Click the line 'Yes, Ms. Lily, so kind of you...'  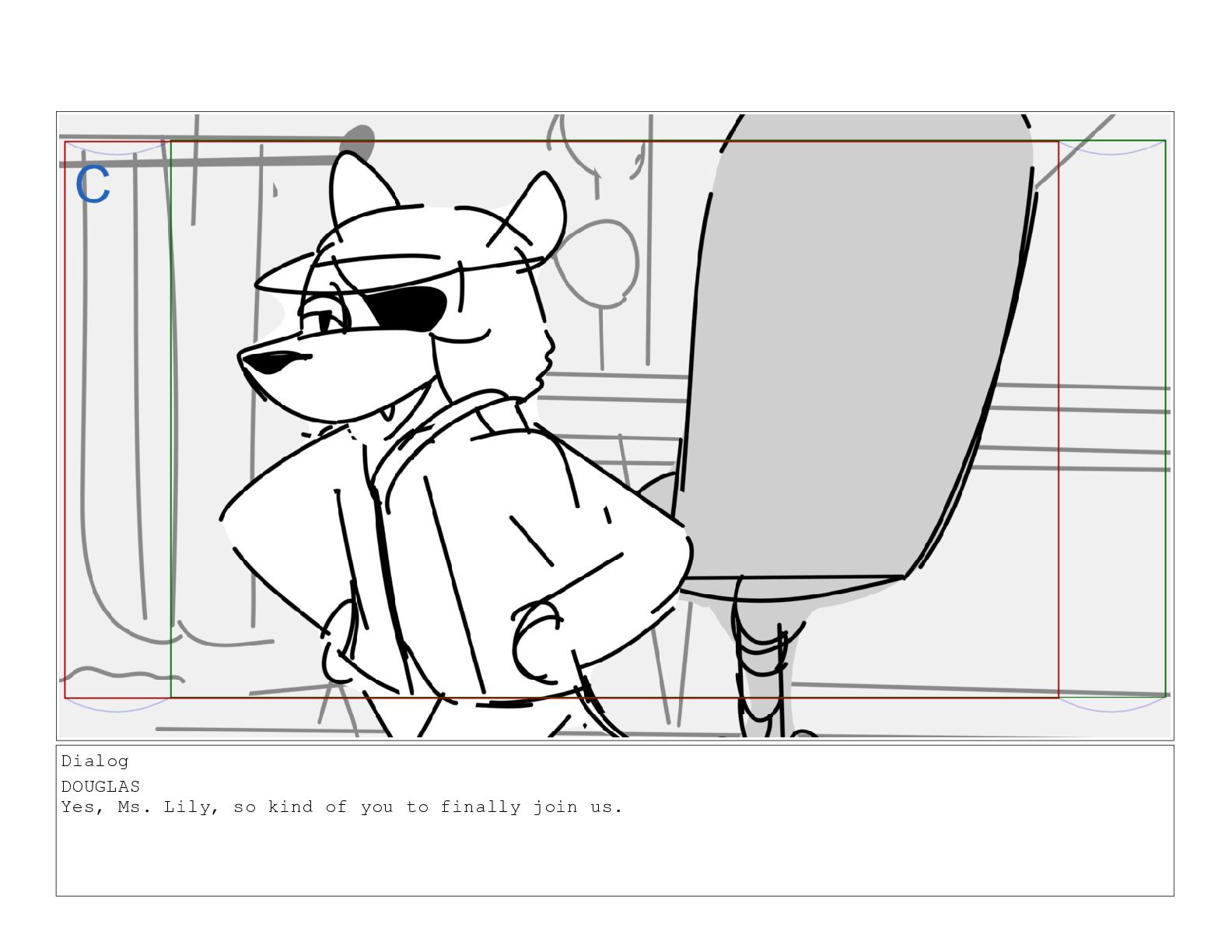341,807
